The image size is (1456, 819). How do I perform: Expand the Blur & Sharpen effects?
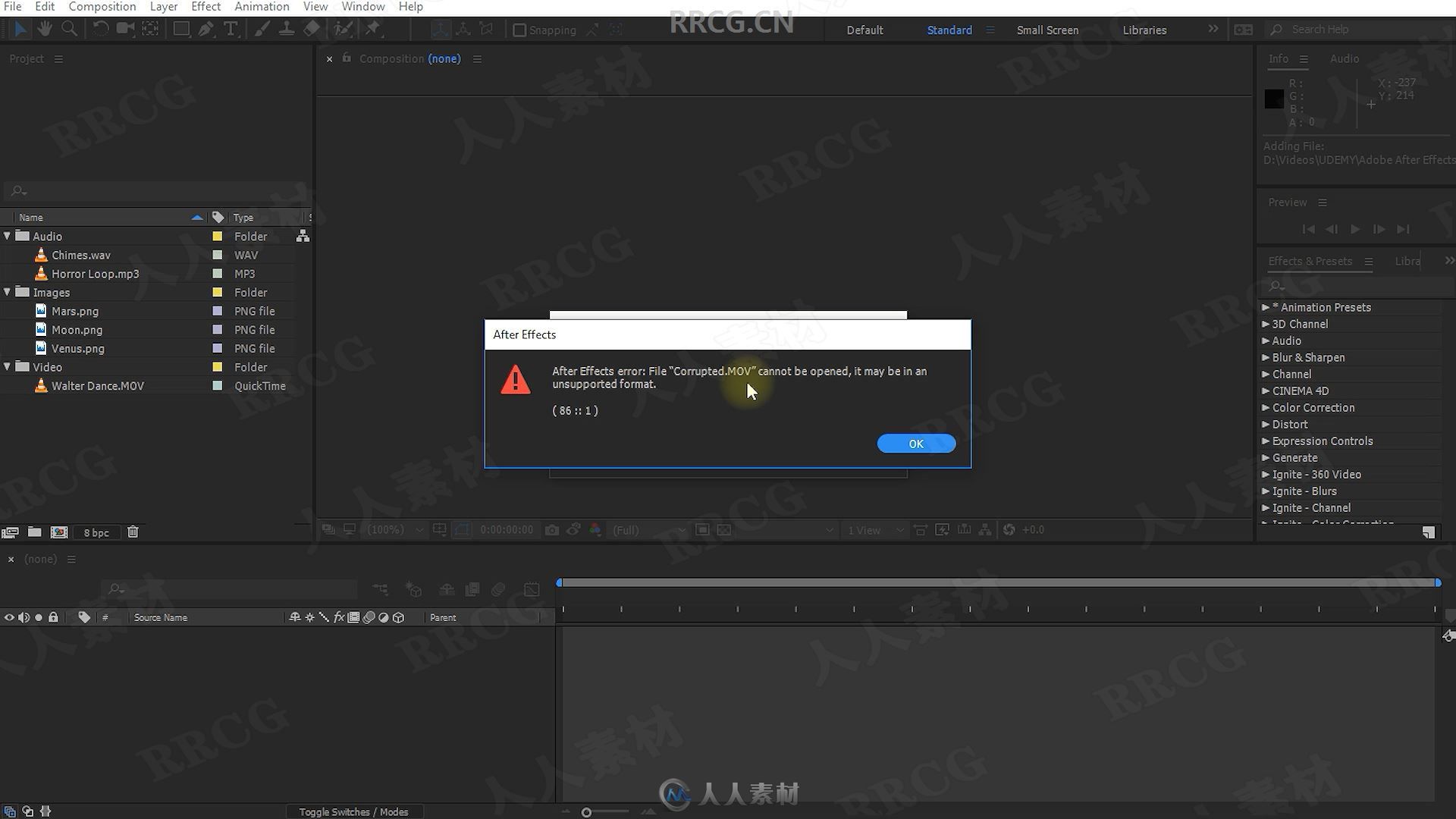coord(1265,357)
